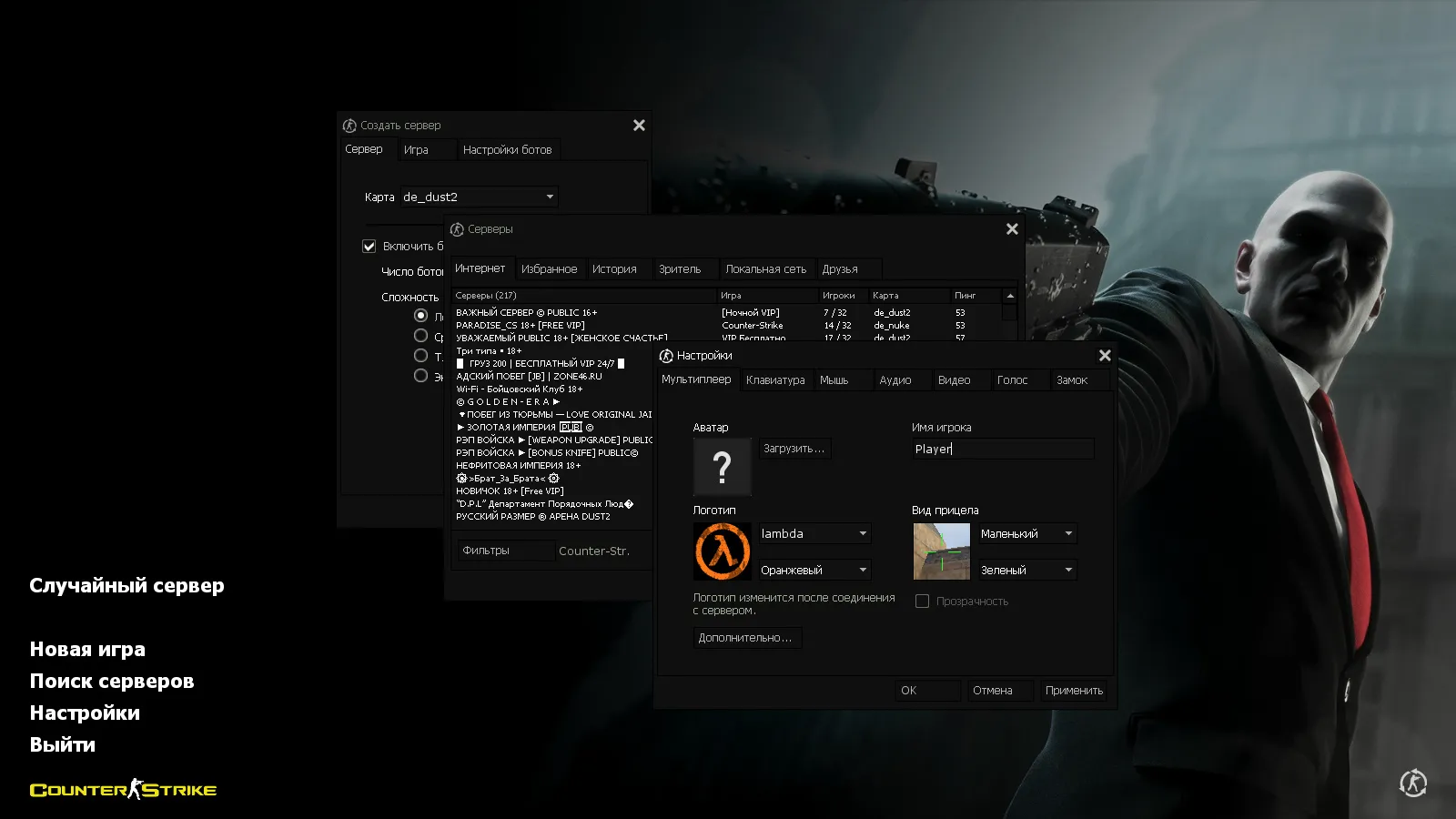Click the Counter-Strike emblem icon bottom right
This screenshot has height=819, width=1456.
[x=1412, y=783]
